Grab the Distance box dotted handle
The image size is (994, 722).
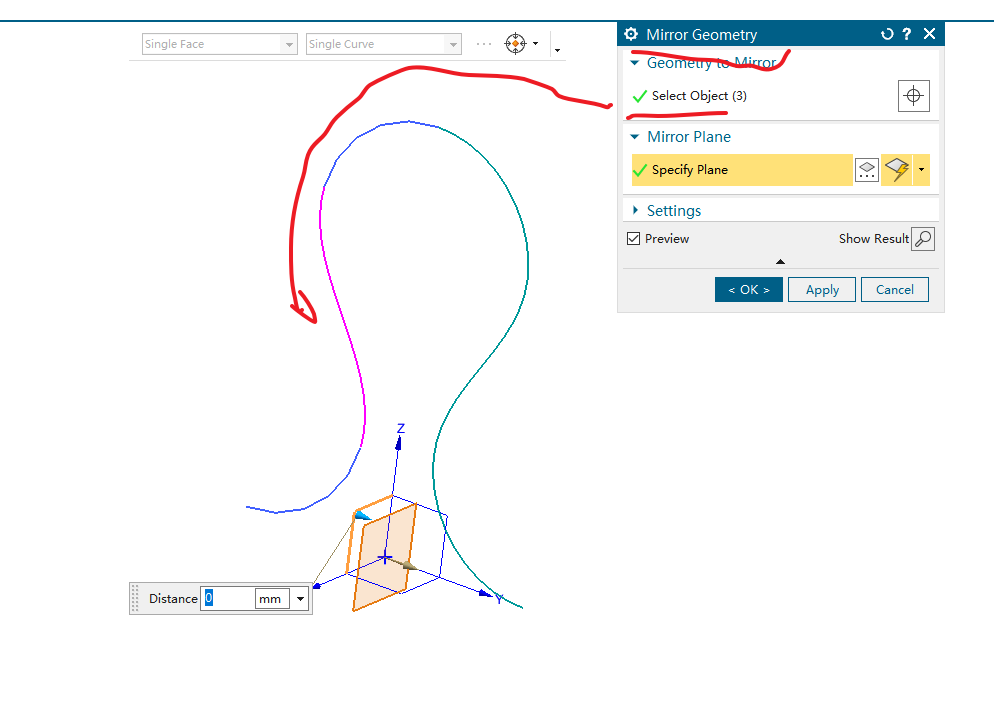134,598
